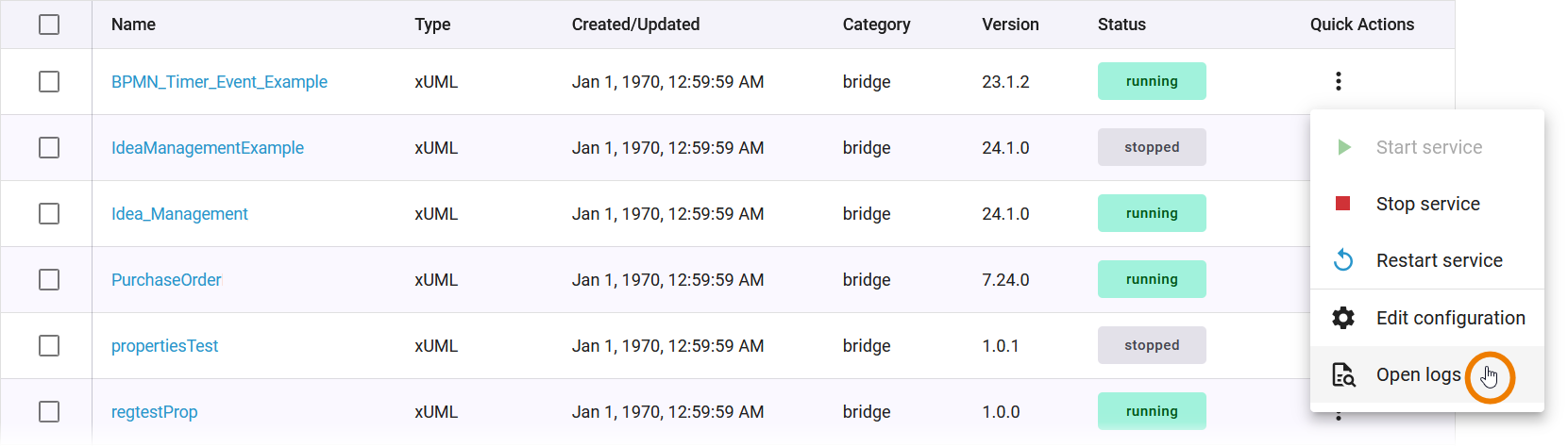
Task: Open quick actions for BPMN_Timer_Event_Example
Action: (1338, 81)
